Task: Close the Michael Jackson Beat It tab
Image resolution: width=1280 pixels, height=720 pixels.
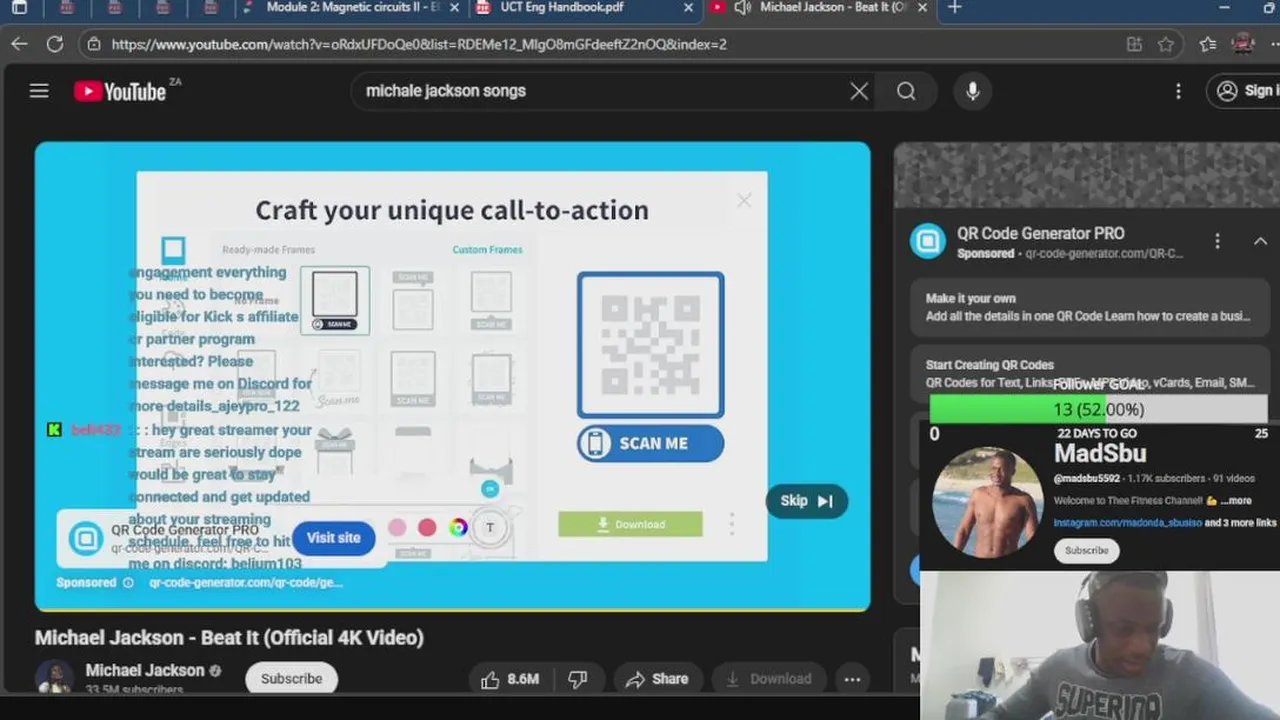Action: coord(922,7)
